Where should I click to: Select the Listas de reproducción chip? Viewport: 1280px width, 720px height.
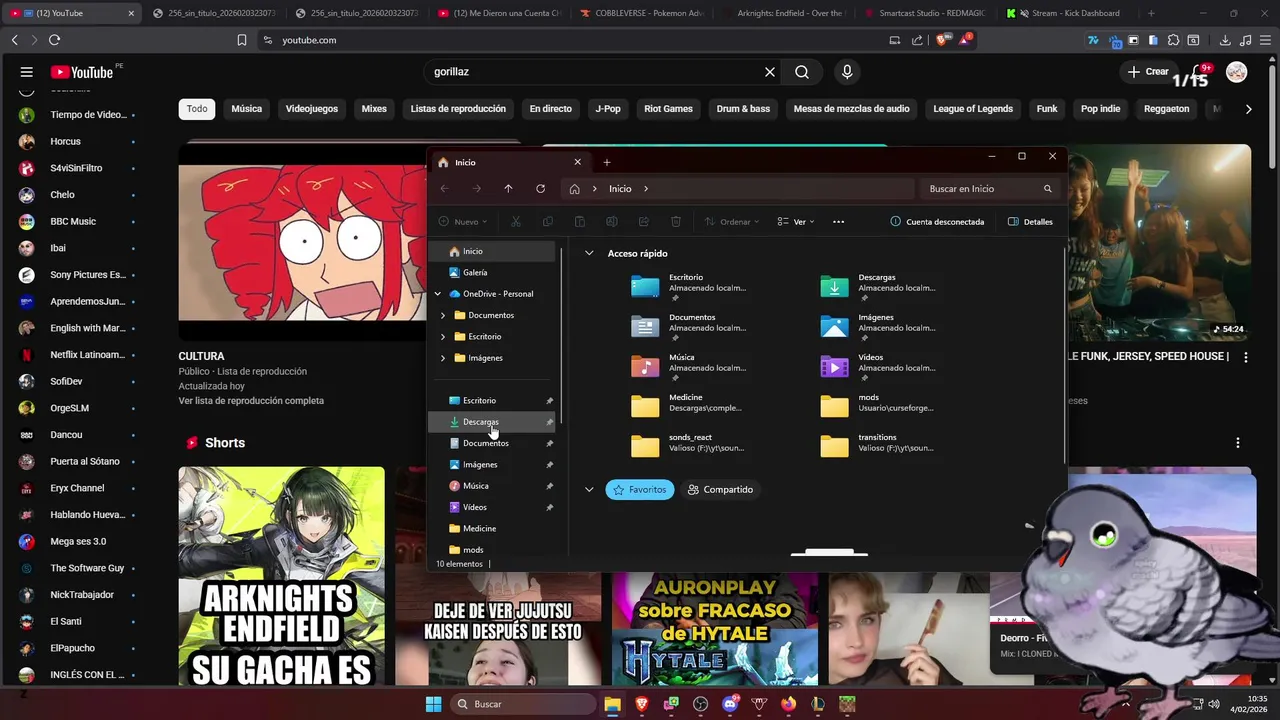coord(458,109)
